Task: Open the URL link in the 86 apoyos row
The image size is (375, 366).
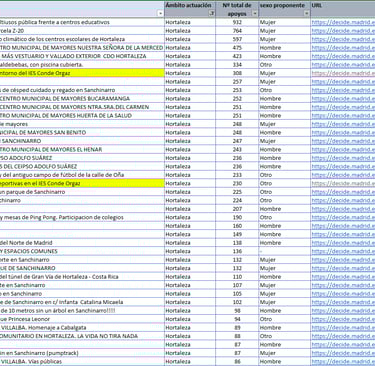Action: click(x=343, y=362)
